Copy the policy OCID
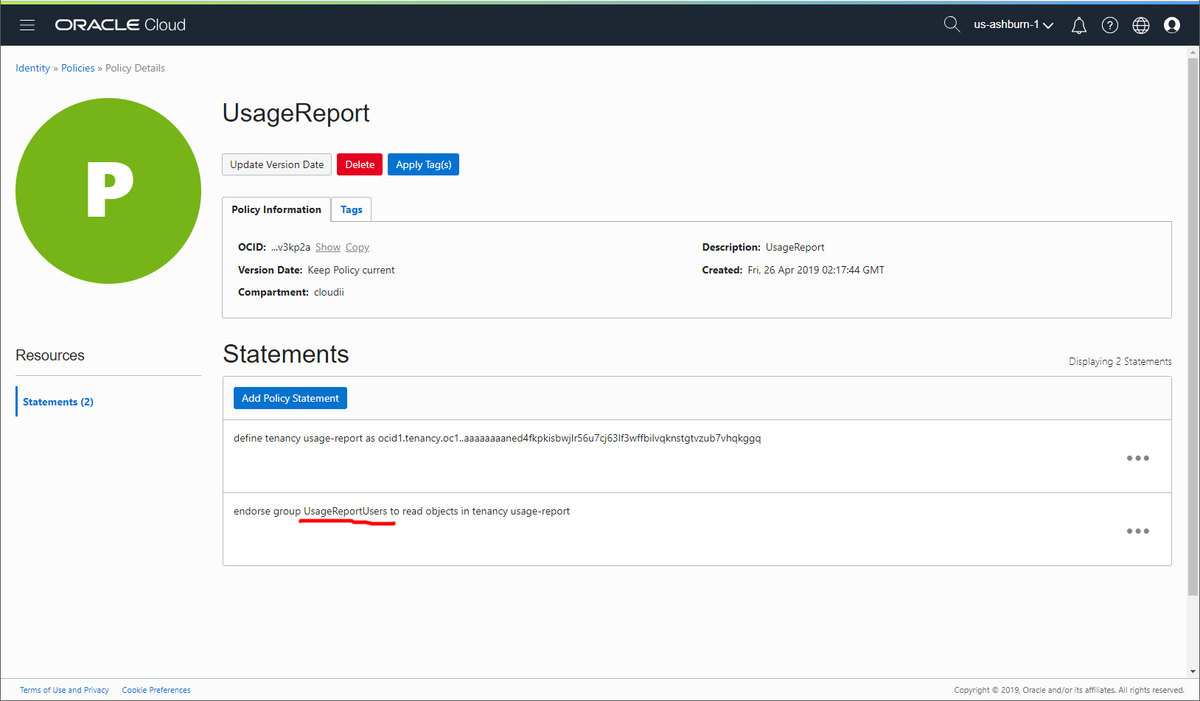This screenshot has height=701, width=1200. [x=357, y=247]
